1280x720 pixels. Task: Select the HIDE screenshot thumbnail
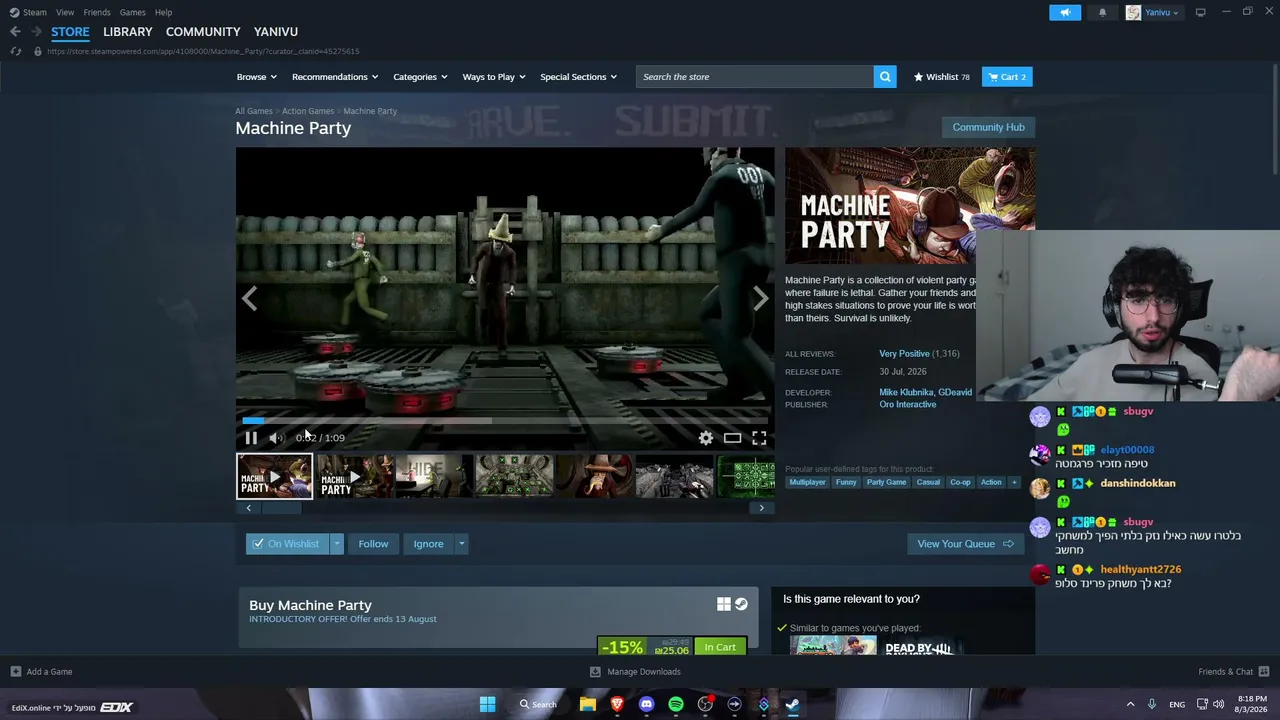434,476
